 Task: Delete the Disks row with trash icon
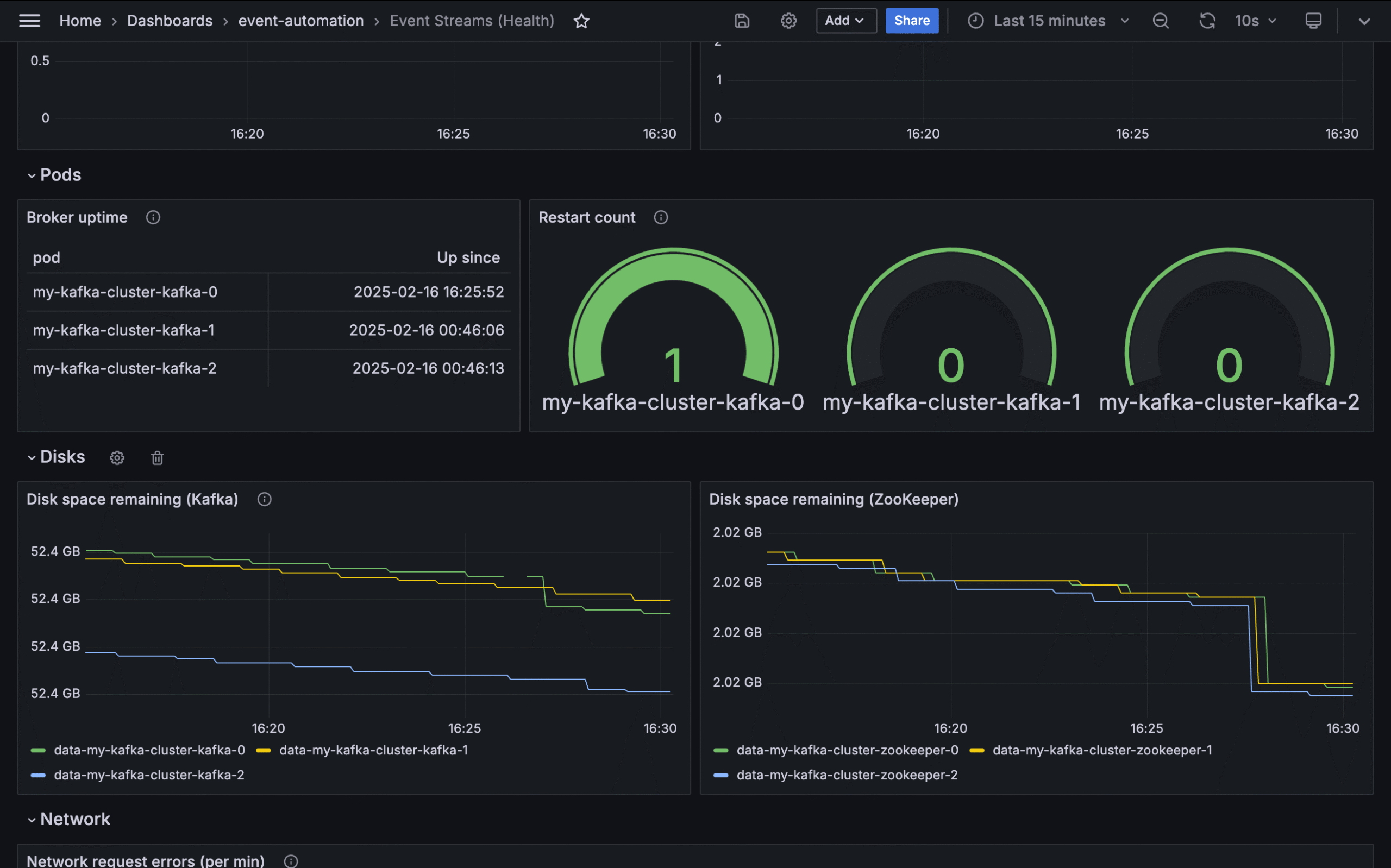[x=156, y=457]
